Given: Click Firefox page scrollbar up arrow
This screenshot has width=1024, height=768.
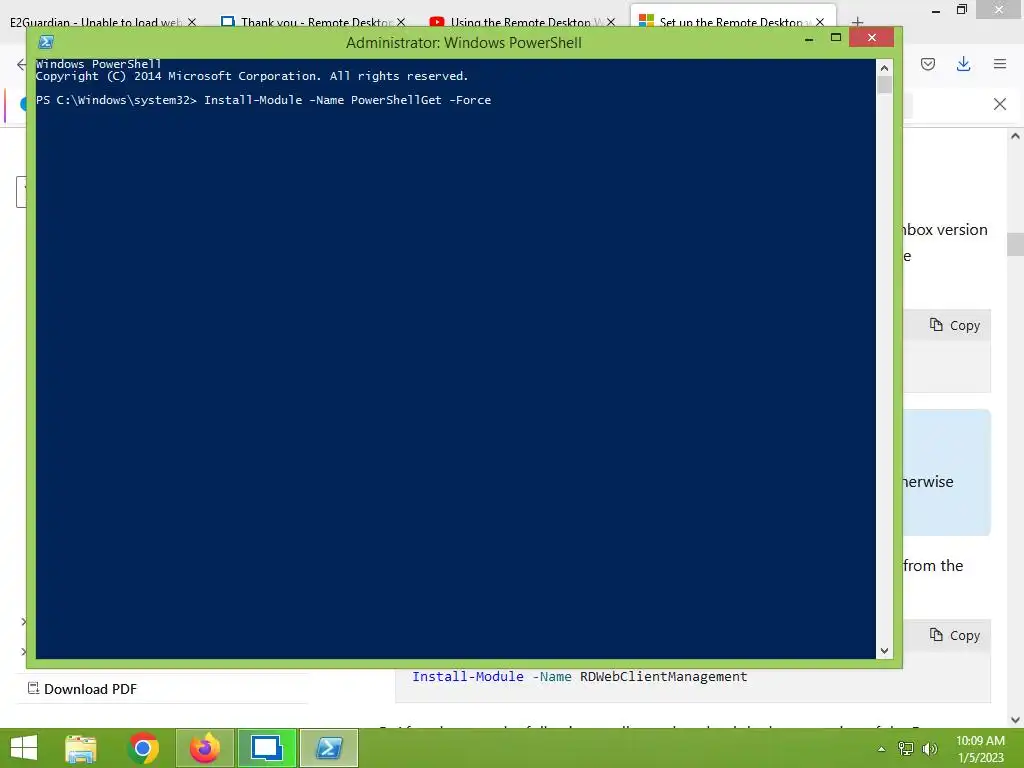Looking at the screenshot, I should point(1015,136).
